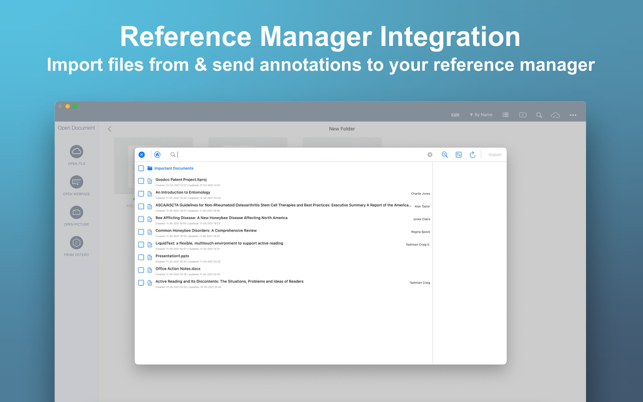Check Bee Afflicting Disease checkbox

141,219
